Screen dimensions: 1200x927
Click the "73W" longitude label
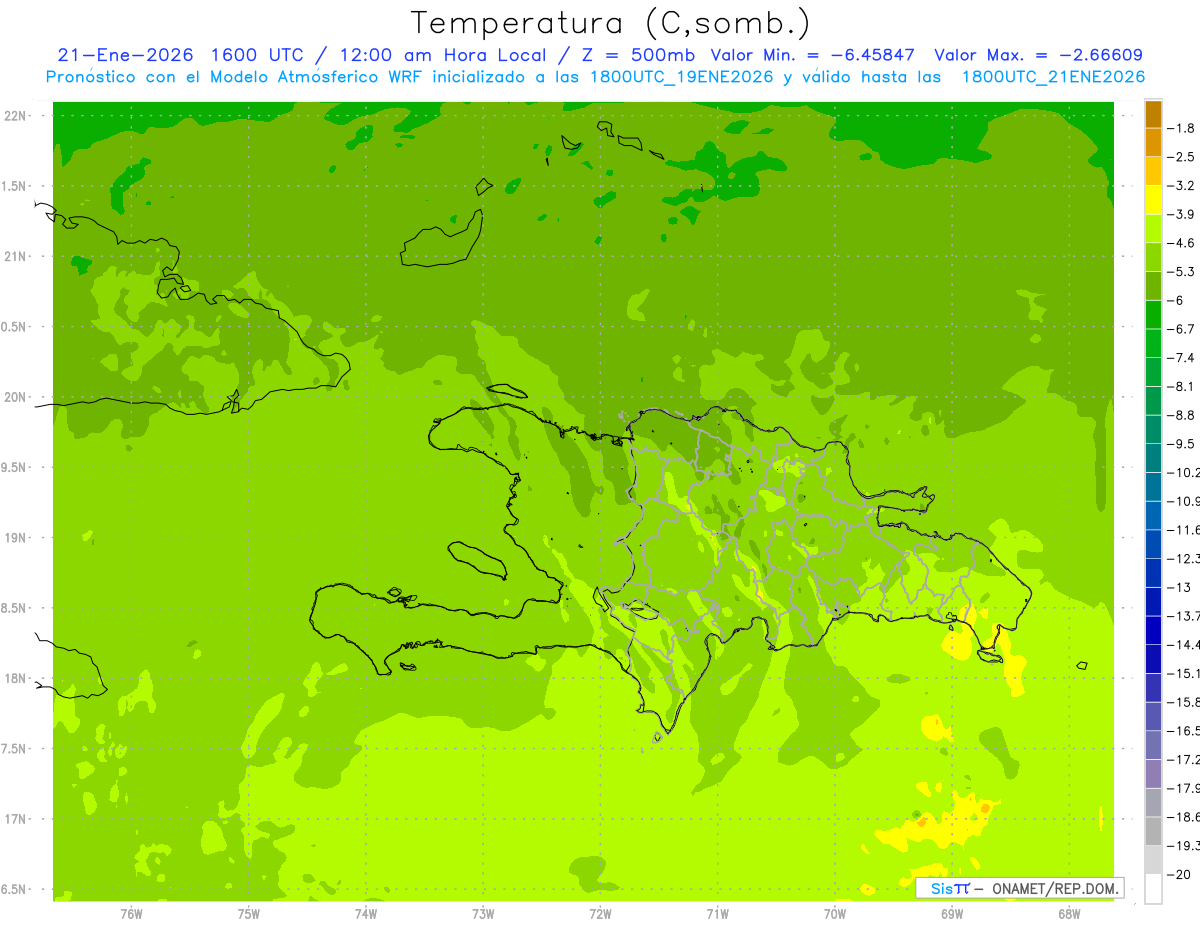point(483,914)
